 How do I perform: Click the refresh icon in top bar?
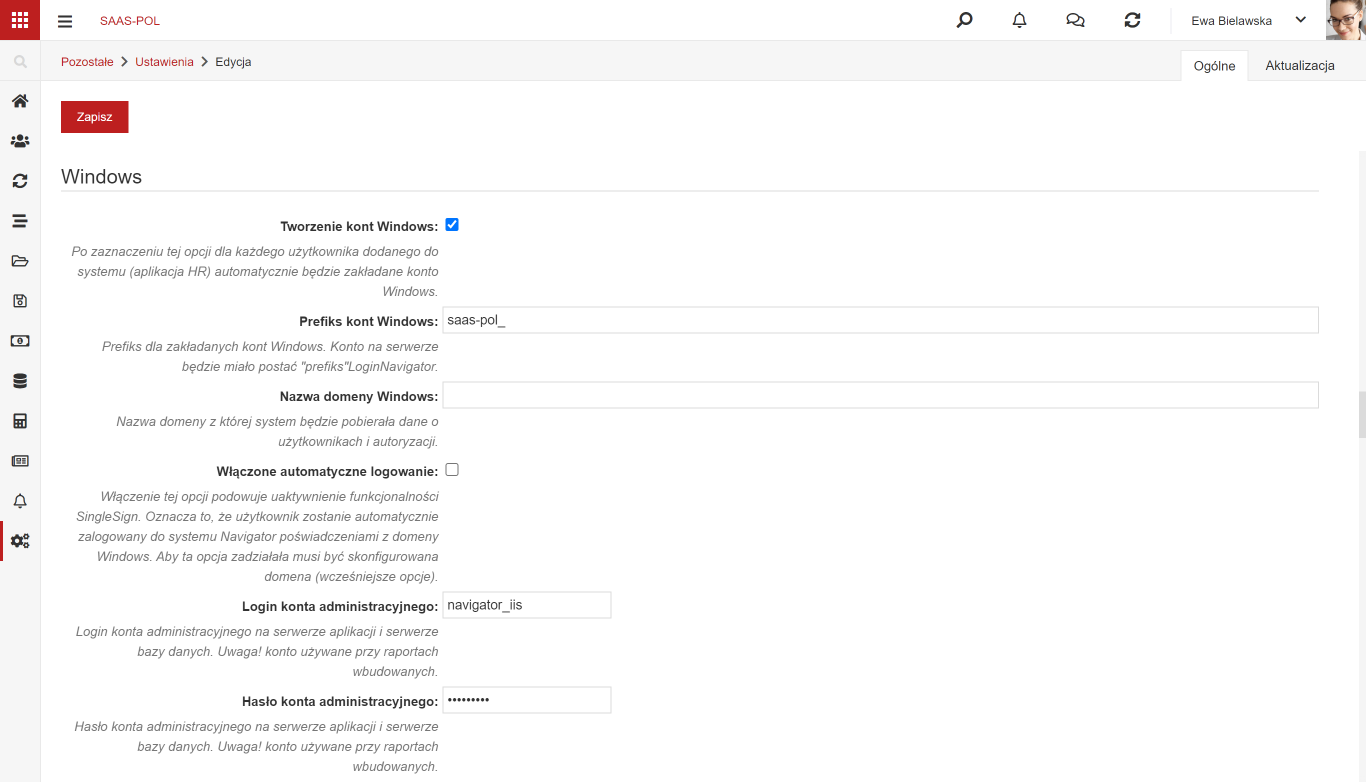point(1132,20)
